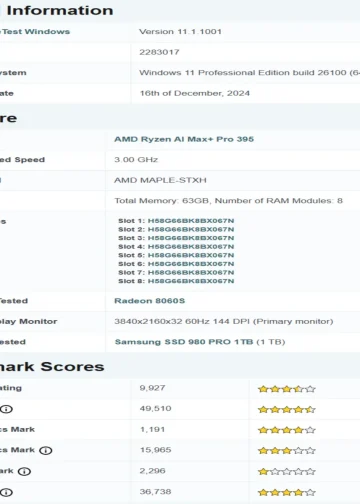Click the 3.00 GHz speed value
The image size is (360, 504).
click(x=136, y=160)
